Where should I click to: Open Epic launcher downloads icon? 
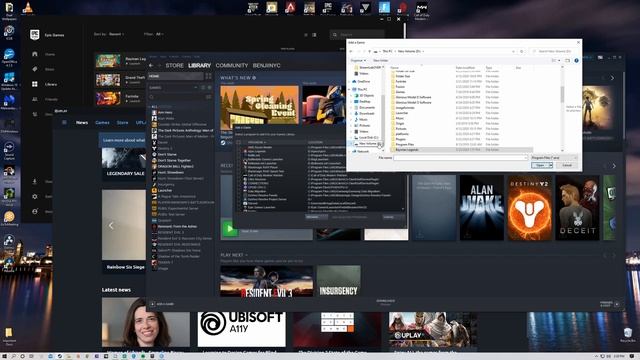(x=35, y=181)
